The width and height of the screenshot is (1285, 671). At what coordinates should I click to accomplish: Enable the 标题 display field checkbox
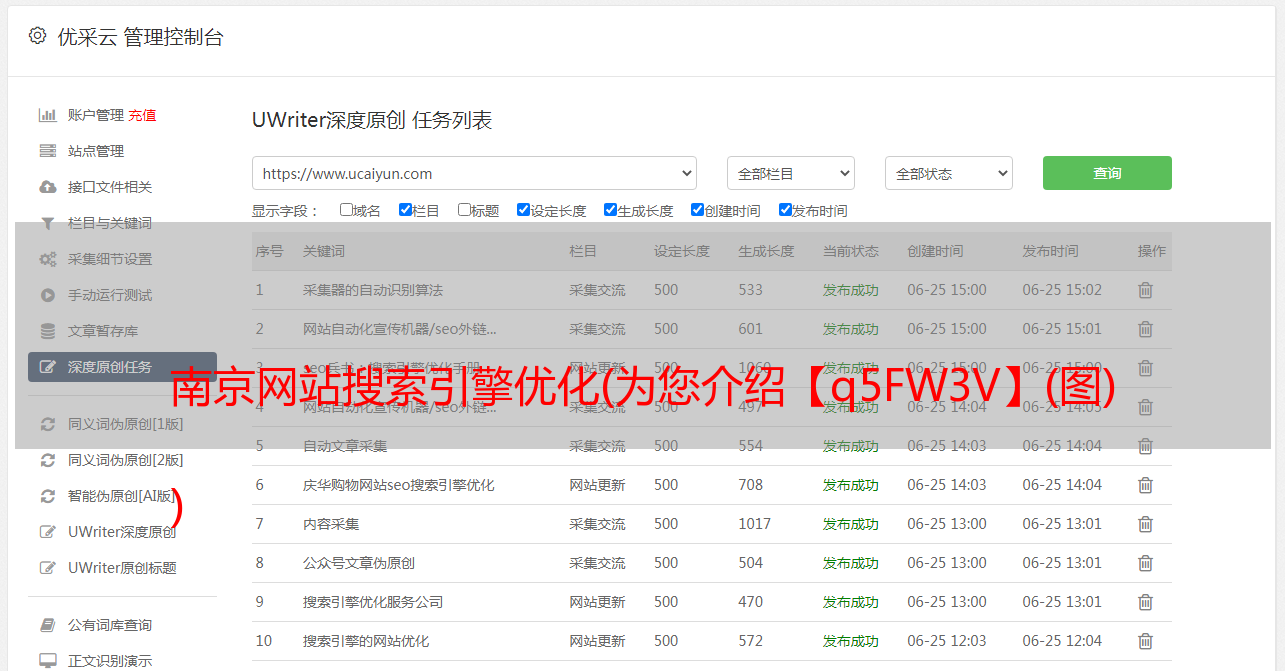(x=464, y=210)
